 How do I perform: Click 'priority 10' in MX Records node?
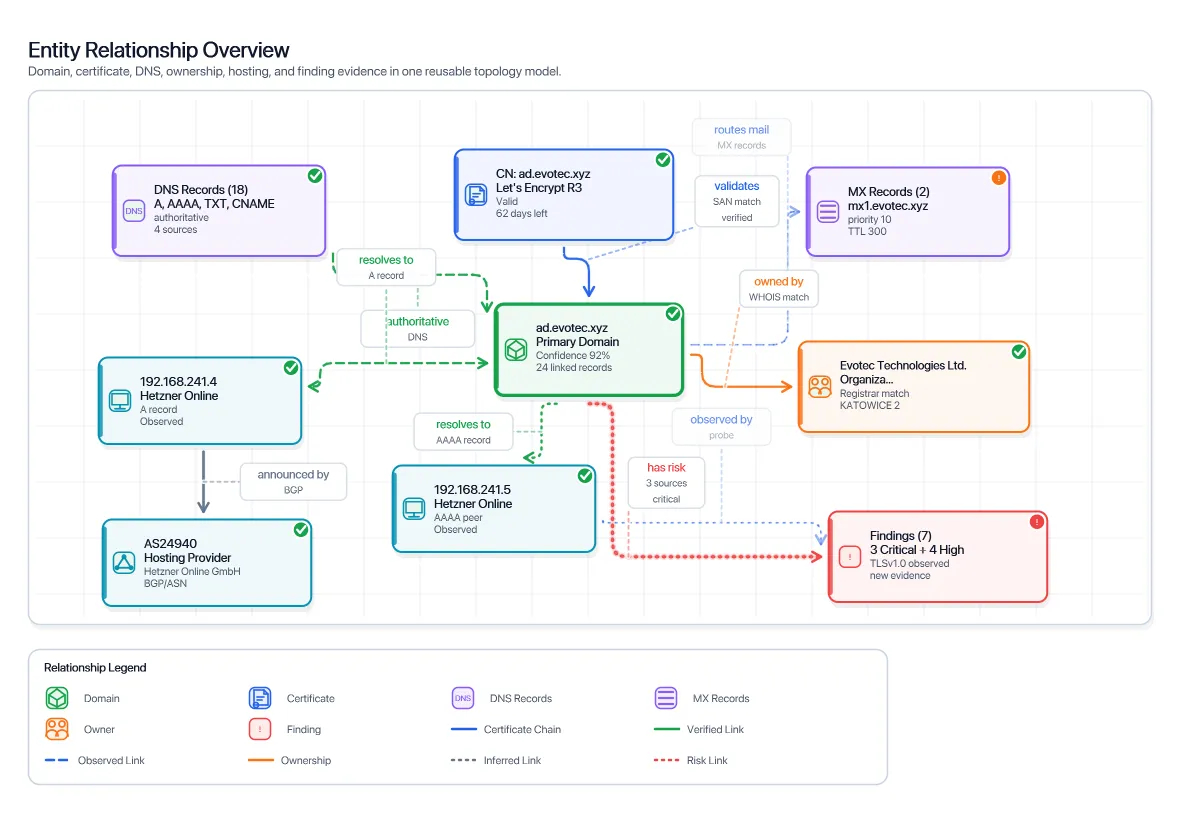coord(869,220)
